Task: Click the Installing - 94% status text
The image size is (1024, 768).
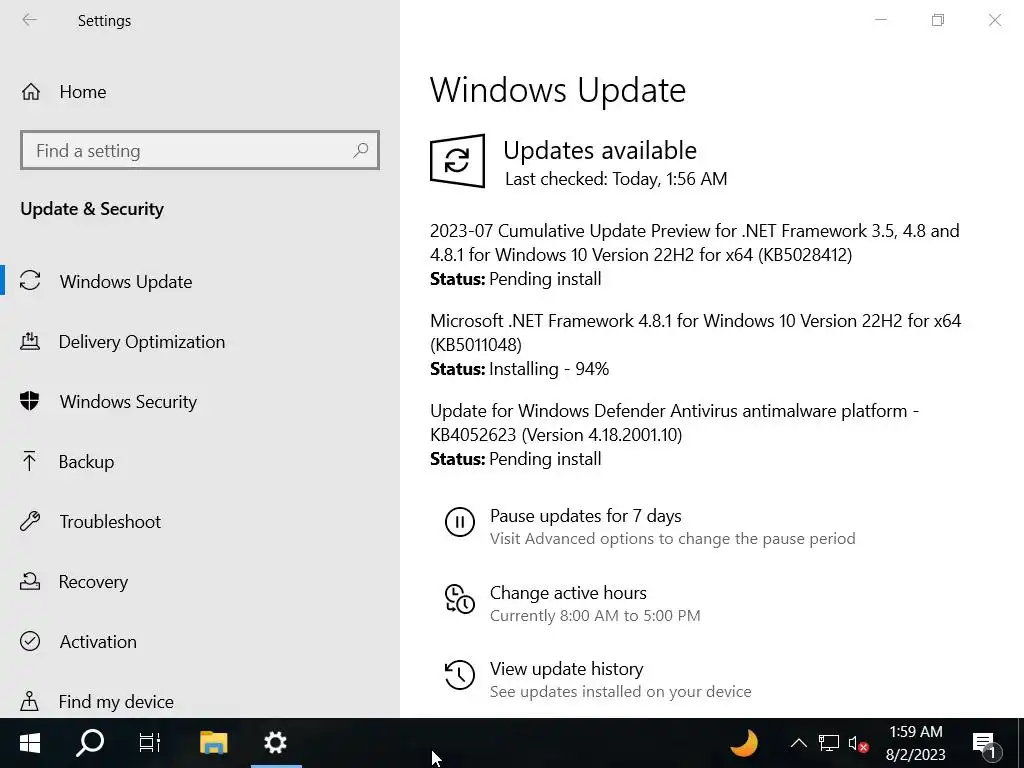Action: pos(549,369)
